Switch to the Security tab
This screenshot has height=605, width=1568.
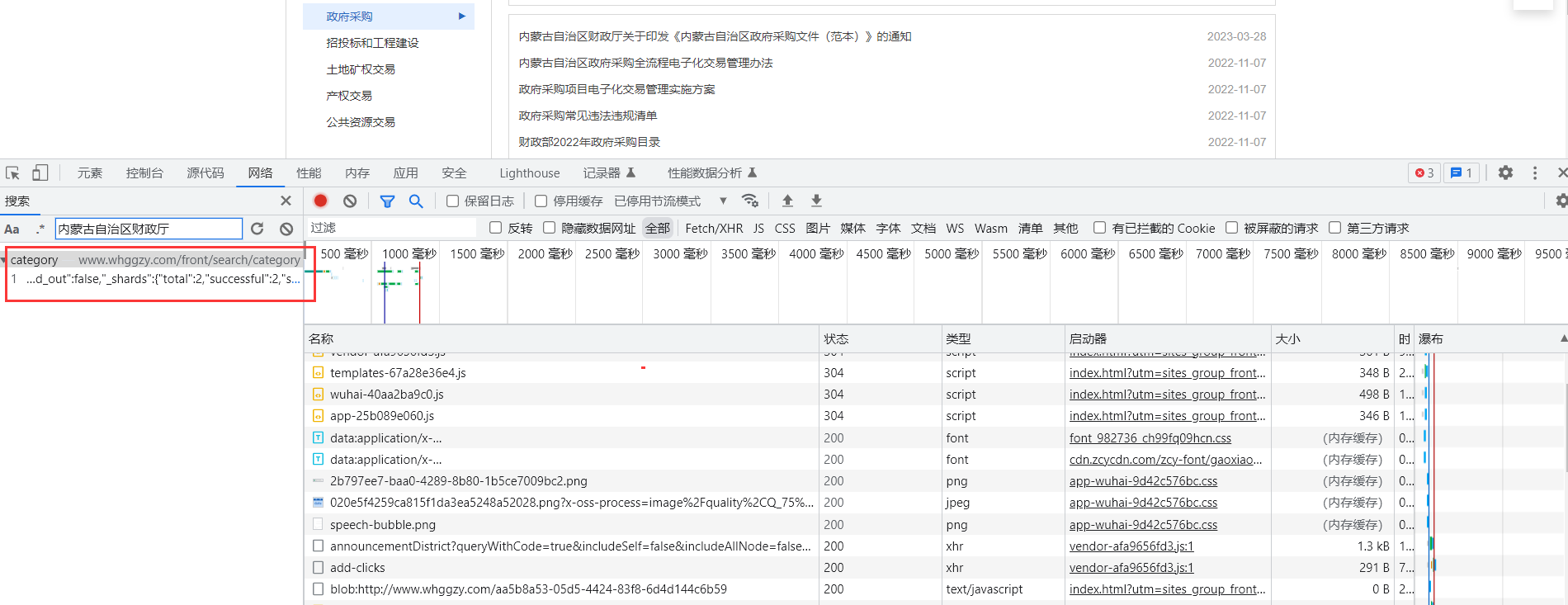pos(454,173)
